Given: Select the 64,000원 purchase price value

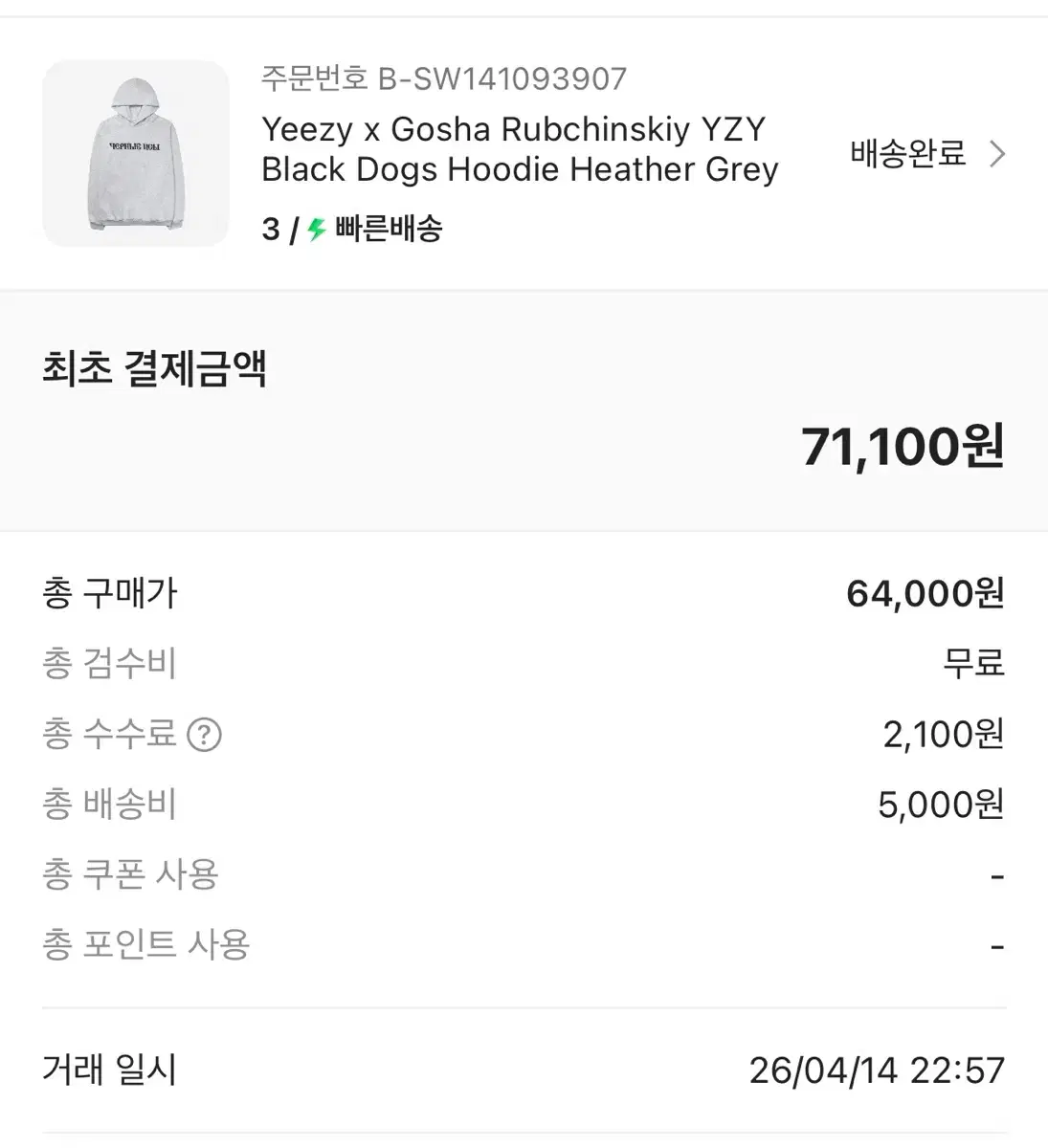Looking at the screenshot, I should (x=925, y=594).
